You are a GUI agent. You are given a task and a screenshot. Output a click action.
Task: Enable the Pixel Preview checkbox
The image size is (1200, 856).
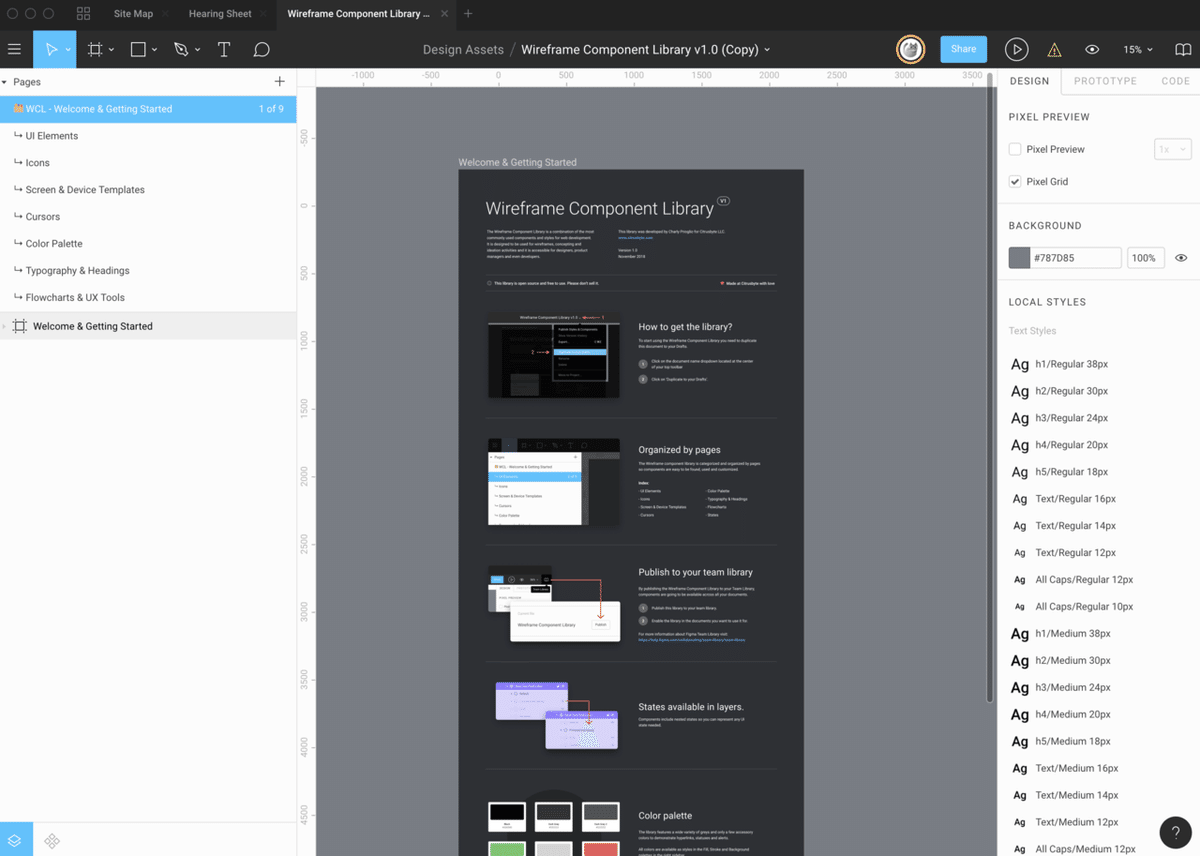[1015, 149]
